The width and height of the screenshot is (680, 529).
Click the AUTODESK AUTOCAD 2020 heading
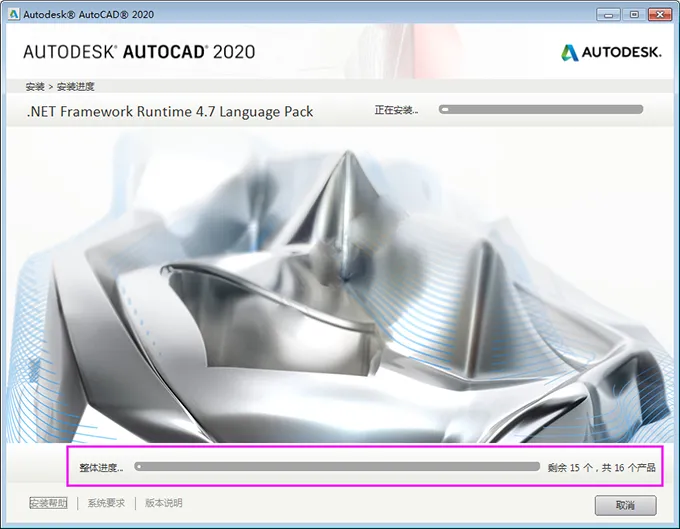pyautogui.click(x=139, y=52)
